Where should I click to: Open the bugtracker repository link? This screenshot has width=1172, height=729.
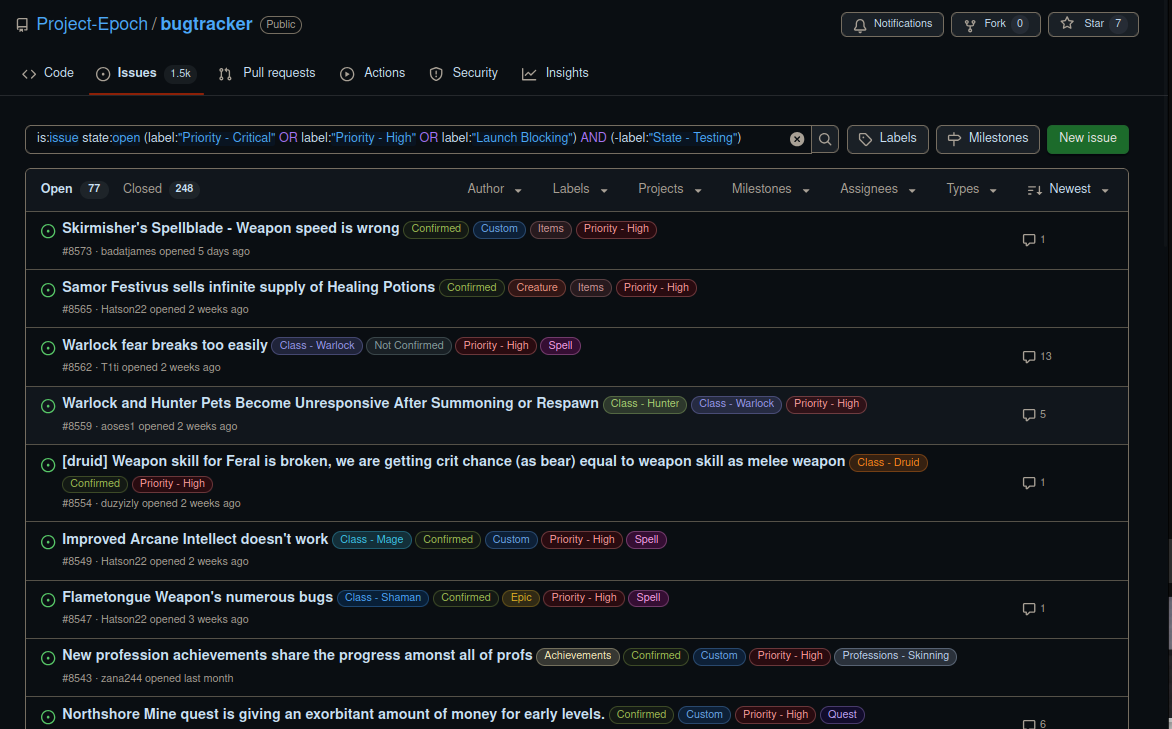pos(206,25)
